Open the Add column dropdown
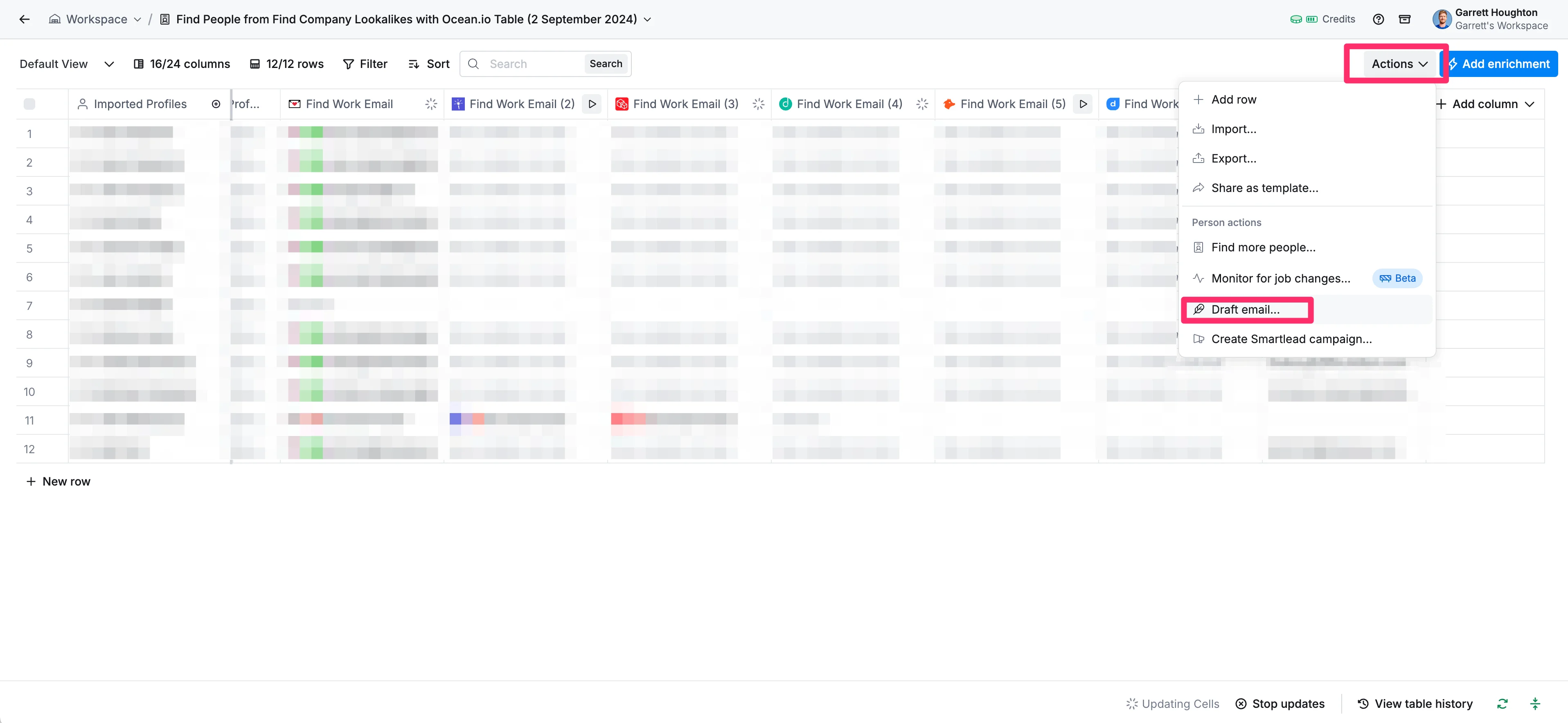The image size is (1568, 723). [x=1485, y=104]
